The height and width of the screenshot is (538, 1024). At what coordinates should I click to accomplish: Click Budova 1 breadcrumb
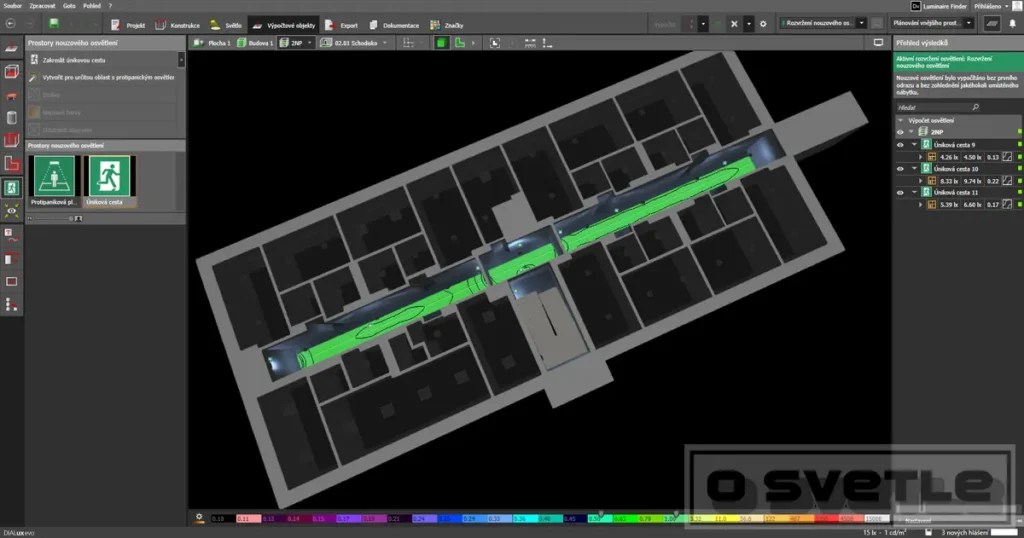point(256,43)
